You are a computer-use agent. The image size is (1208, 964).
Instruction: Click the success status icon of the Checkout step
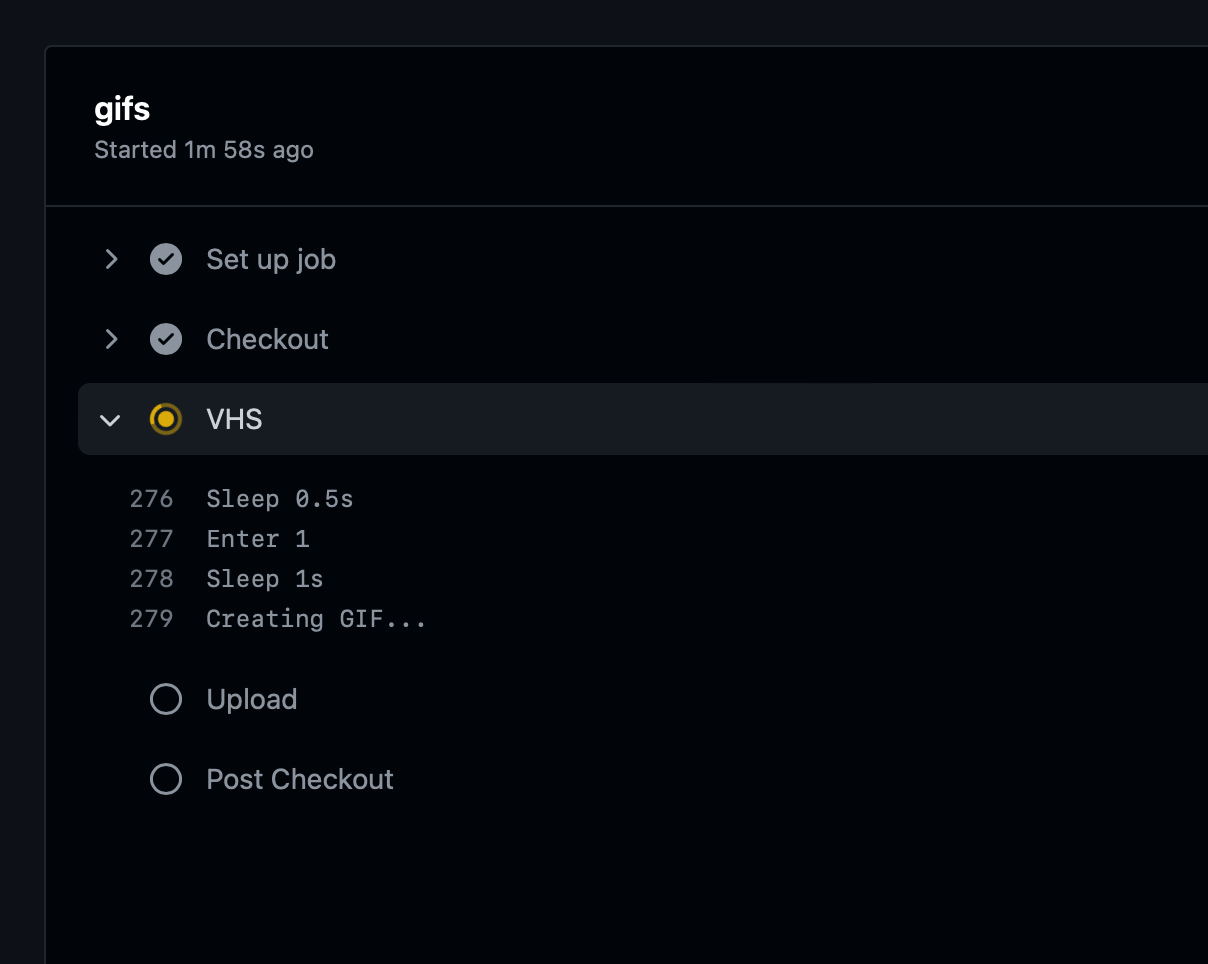tap(166, 339)
